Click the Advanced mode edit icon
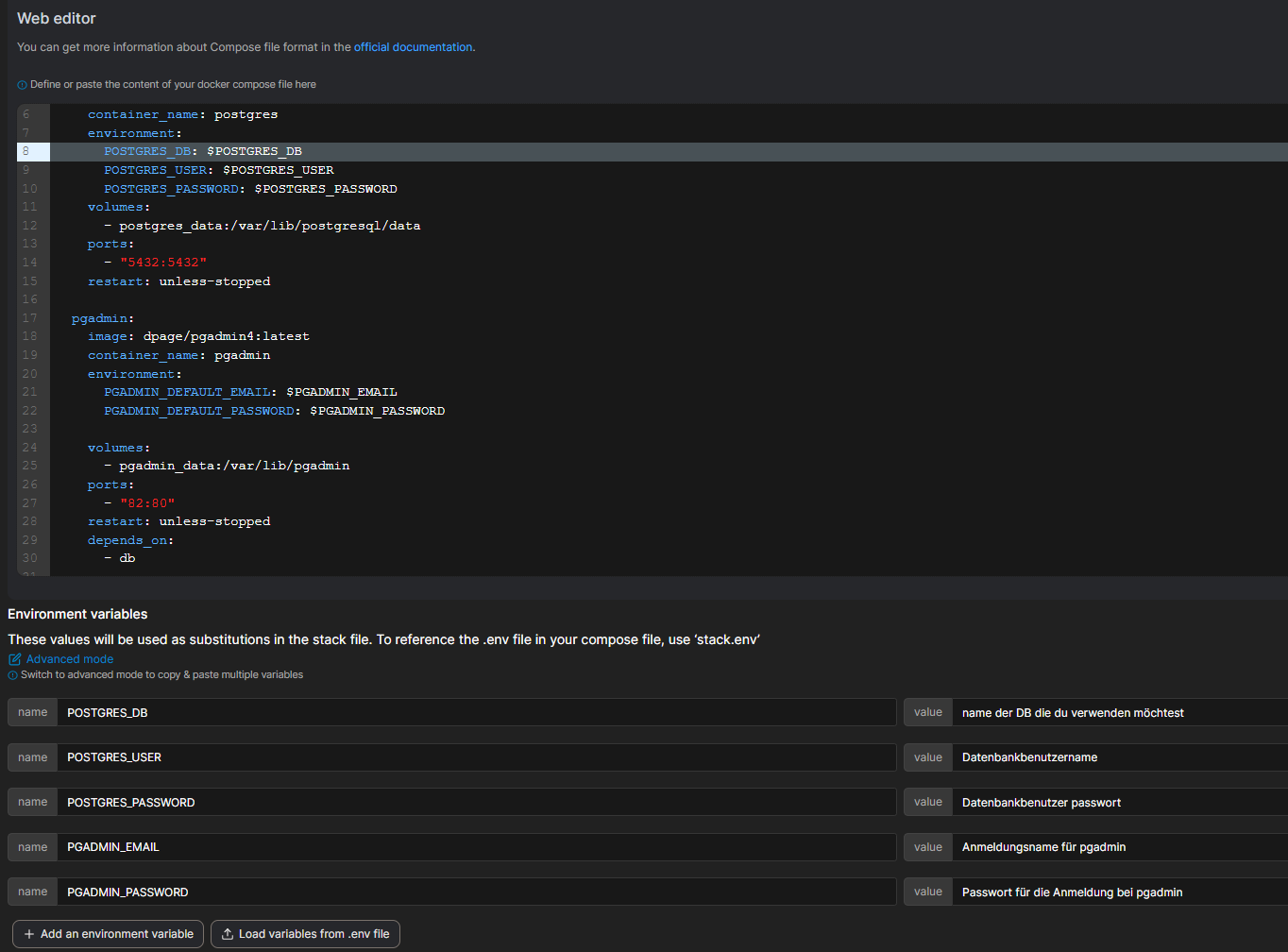1288x952 pixels. pos(15,659)
